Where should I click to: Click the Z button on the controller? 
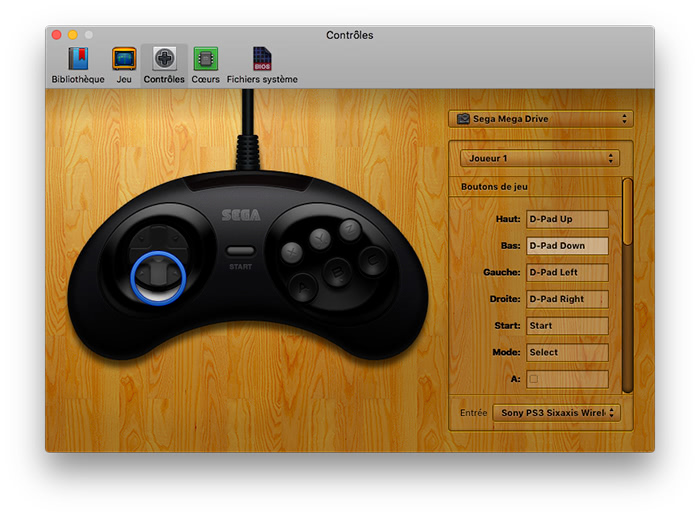(x=350, y=229)
